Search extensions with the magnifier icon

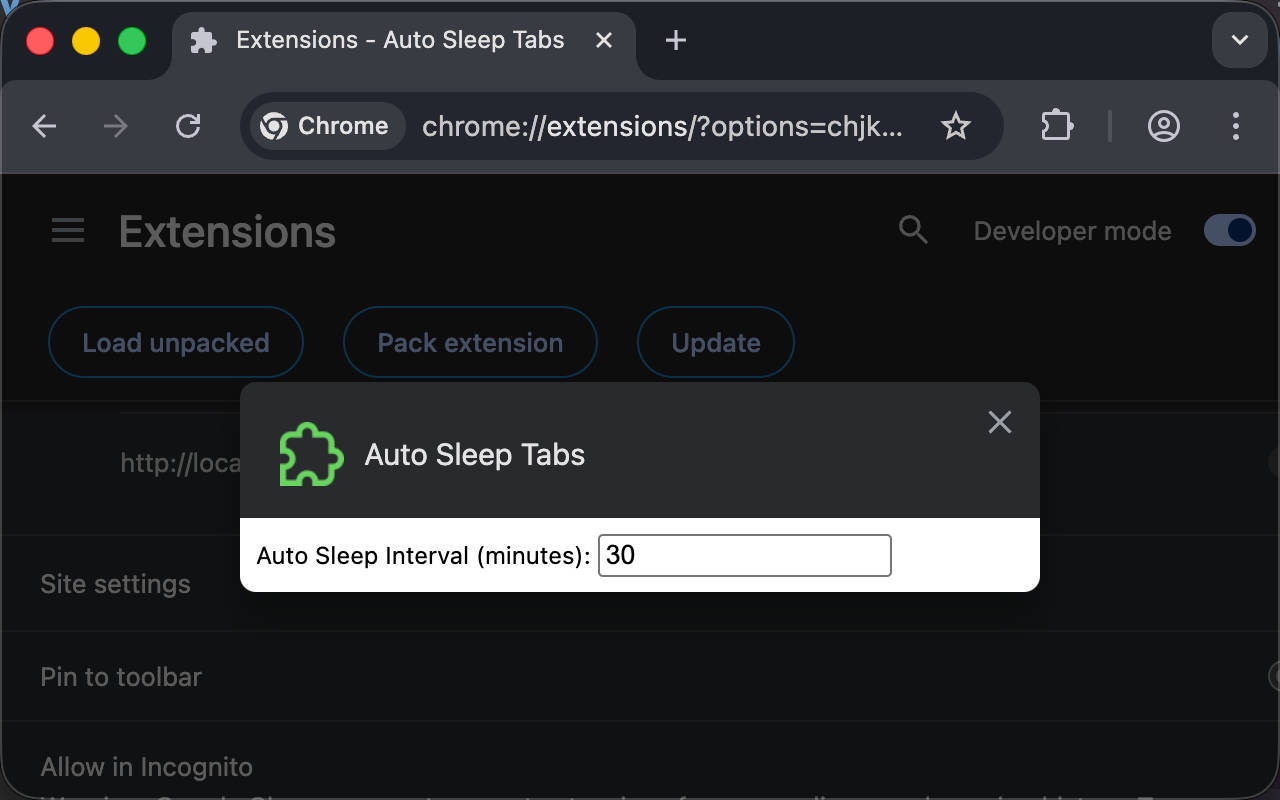pyautogui.click(x=913, y=231)
